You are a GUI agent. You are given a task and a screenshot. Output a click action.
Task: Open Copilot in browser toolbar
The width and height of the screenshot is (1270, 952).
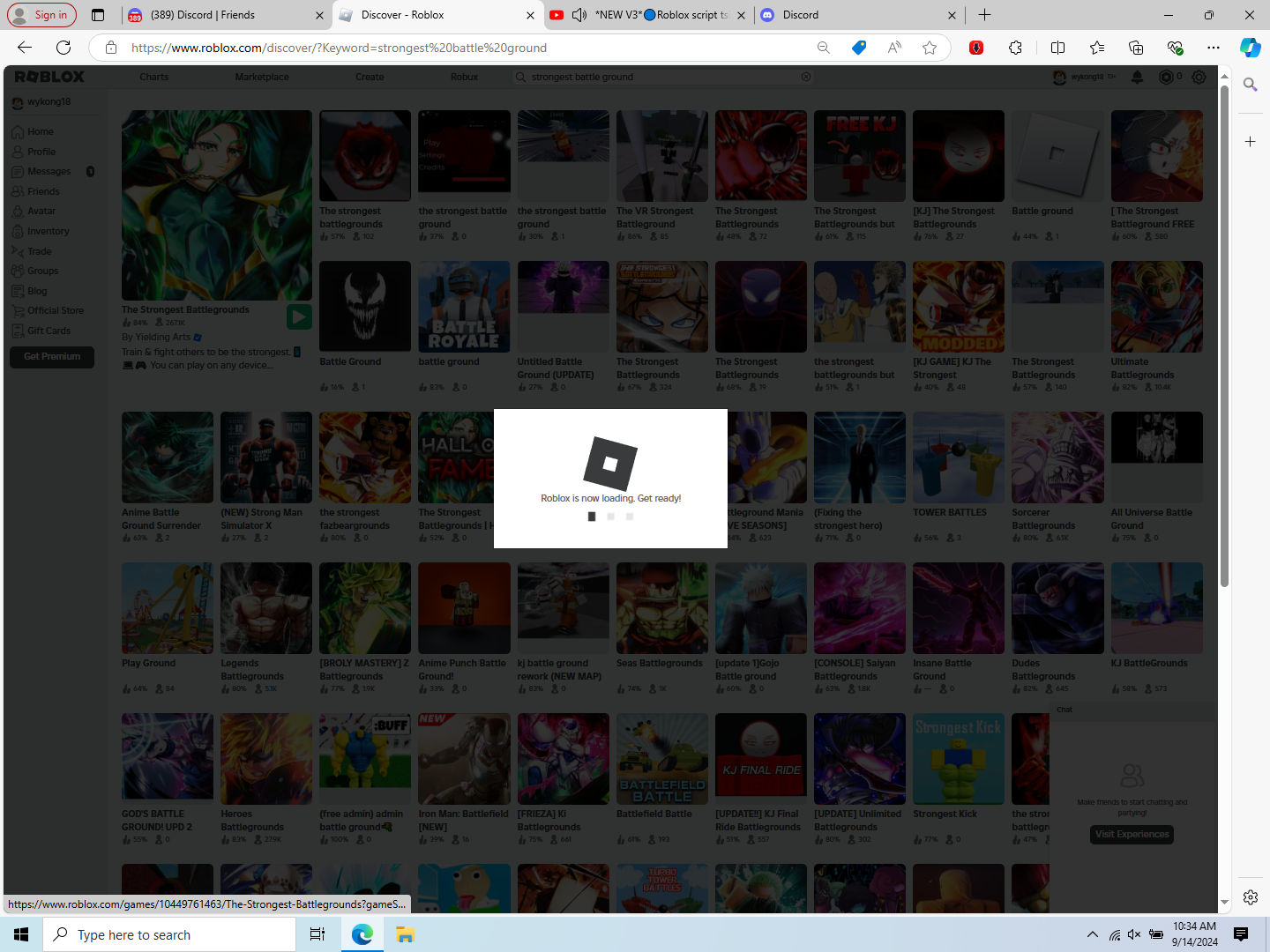pyautogui.click(x=1251, y=48)
